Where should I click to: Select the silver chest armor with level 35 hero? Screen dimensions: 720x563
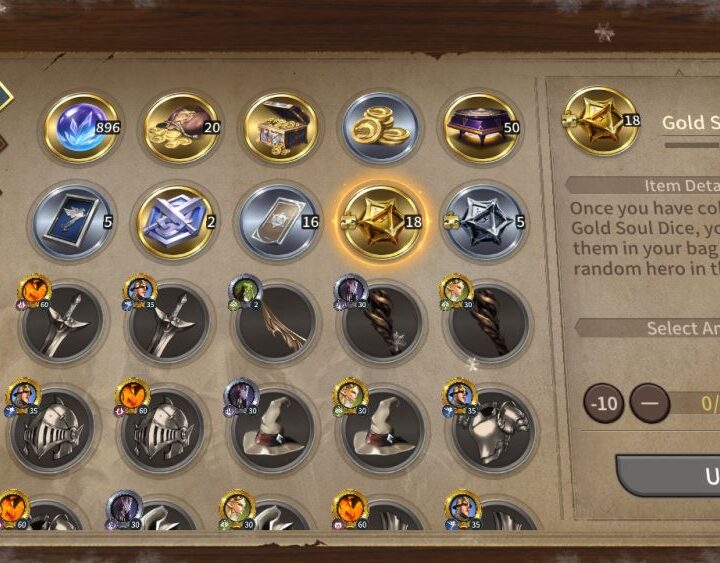tap(492, 430)
